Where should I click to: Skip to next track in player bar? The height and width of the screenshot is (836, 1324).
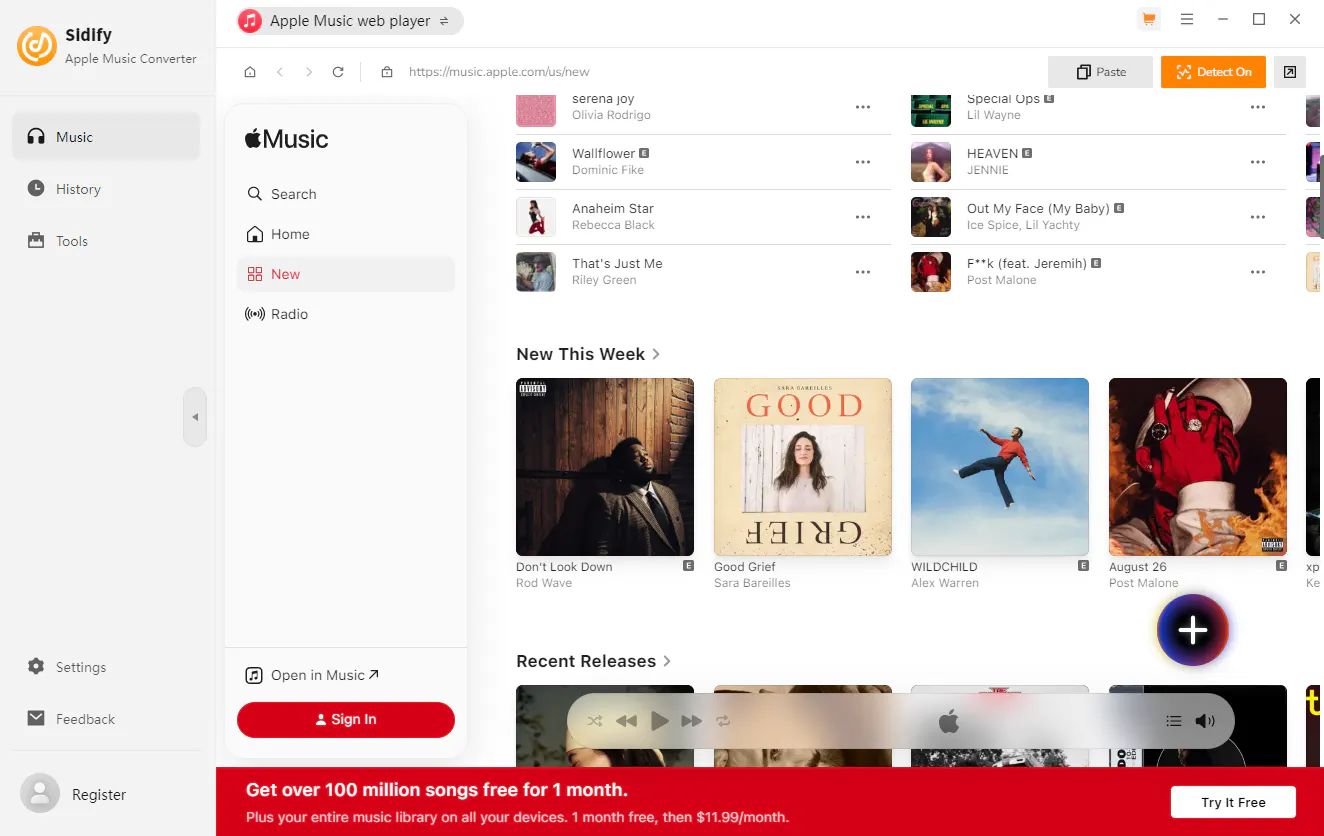click(691, 721)
